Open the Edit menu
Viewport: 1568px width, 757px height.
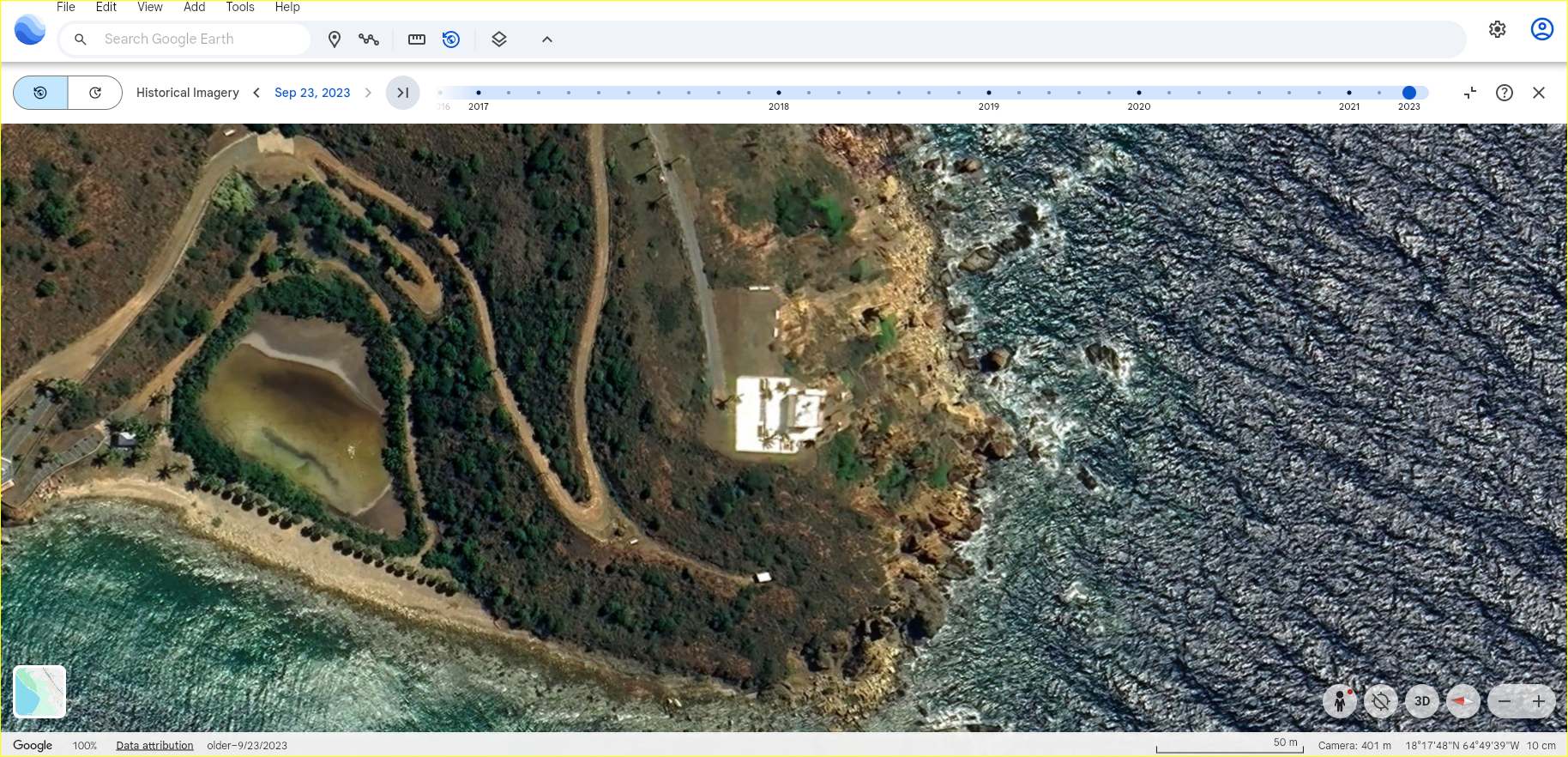click(106, 7)
